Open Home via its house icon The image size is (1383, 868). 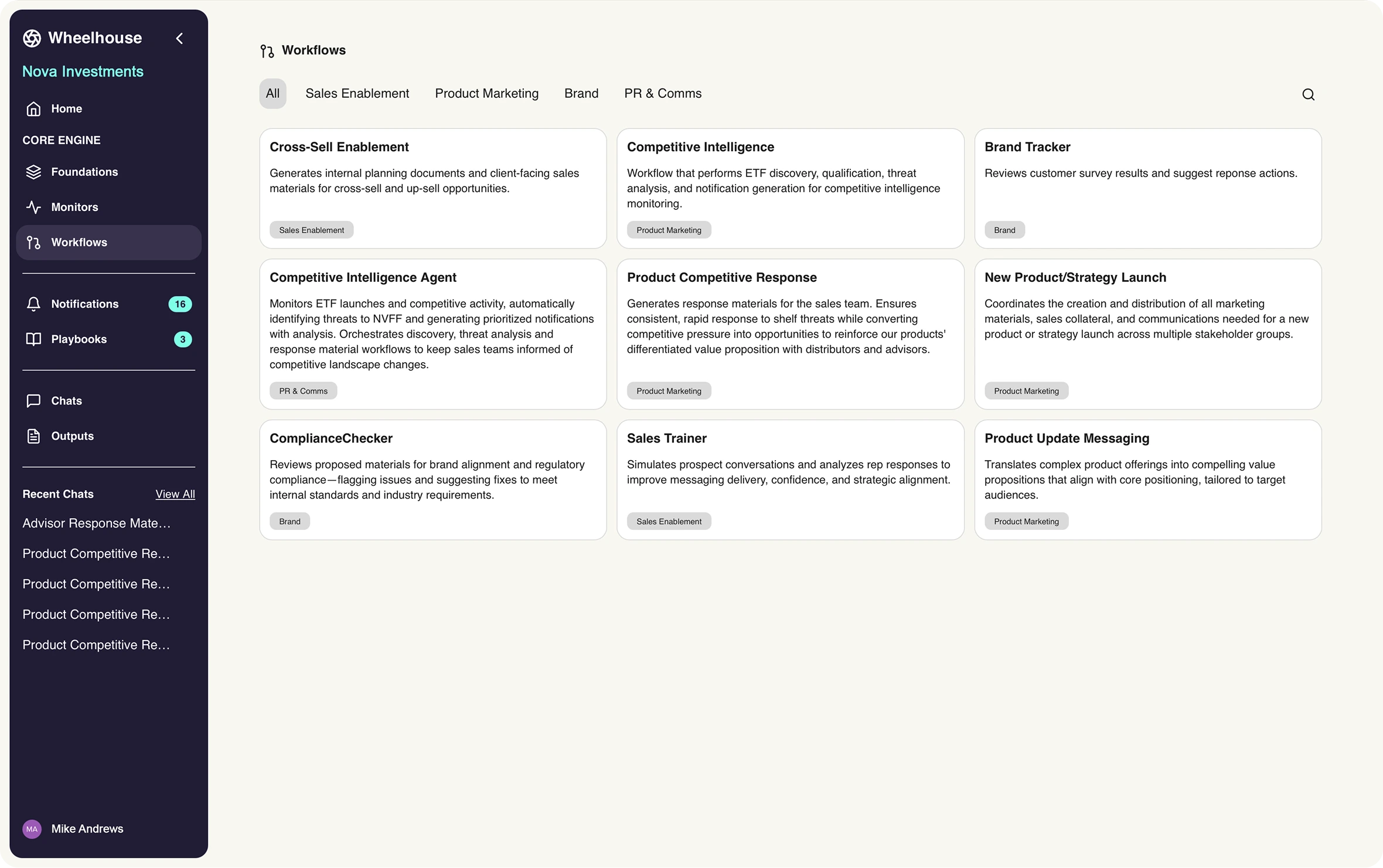coord(33,109)
